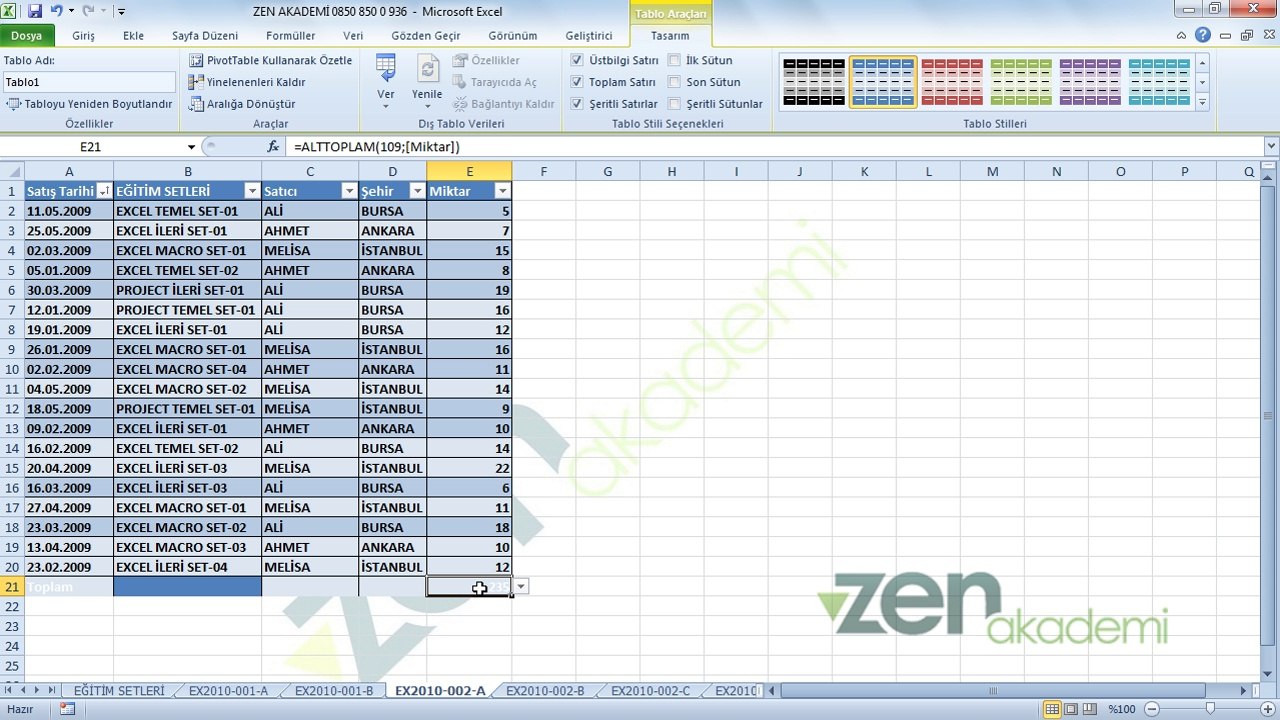Click Yinelenenleri Kaldır to remove duplicates
The height and width of the screenshot is (720, 1280).
tap(247, 82)
